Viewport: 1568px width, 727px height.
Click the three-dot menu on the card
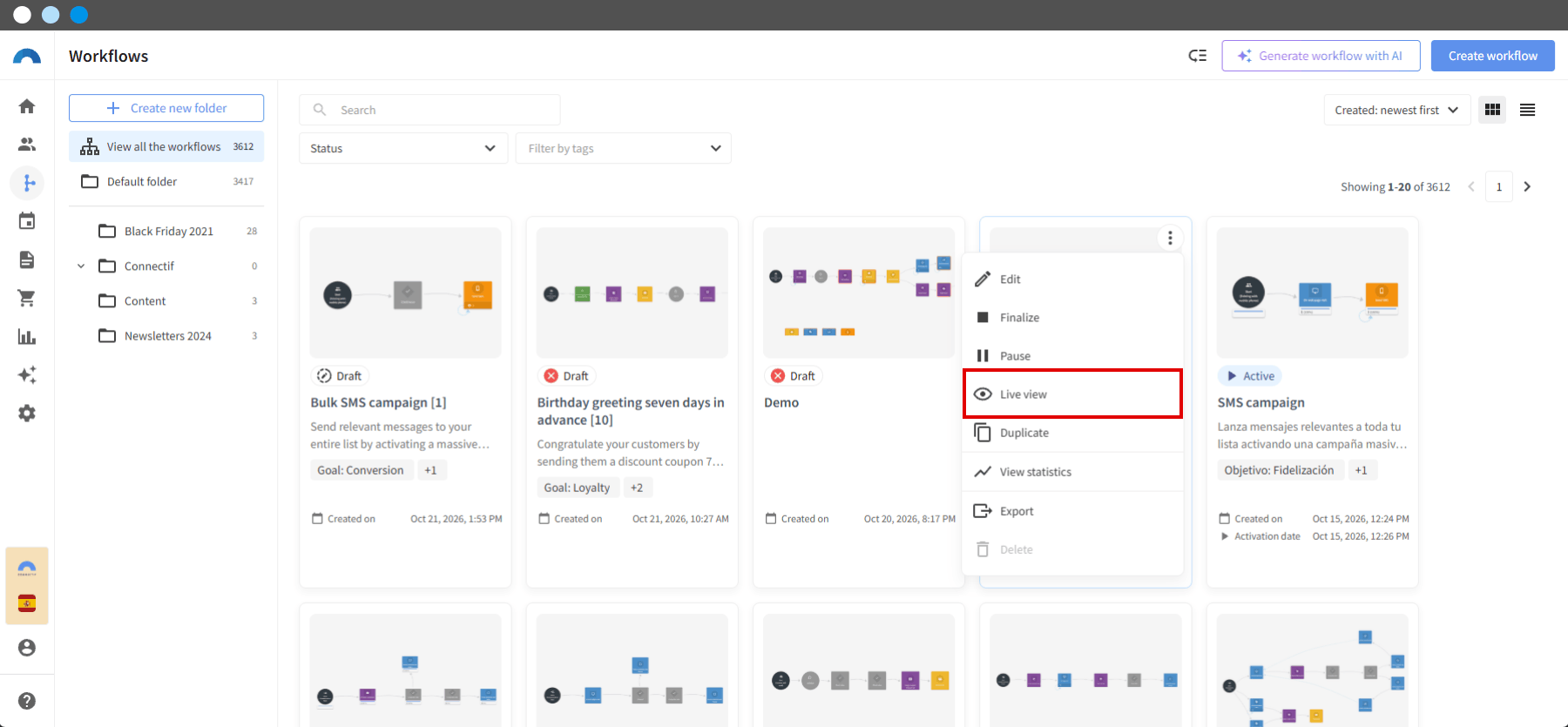1170,238
